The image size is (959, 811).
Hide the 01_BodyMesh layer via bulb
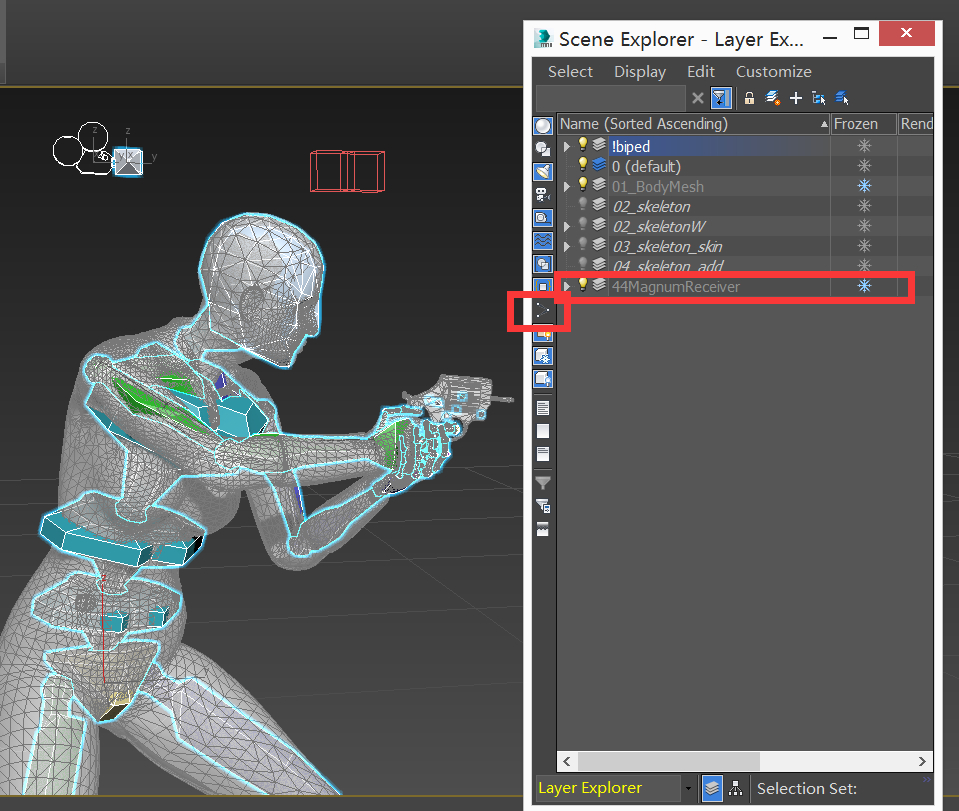point(583,184)
